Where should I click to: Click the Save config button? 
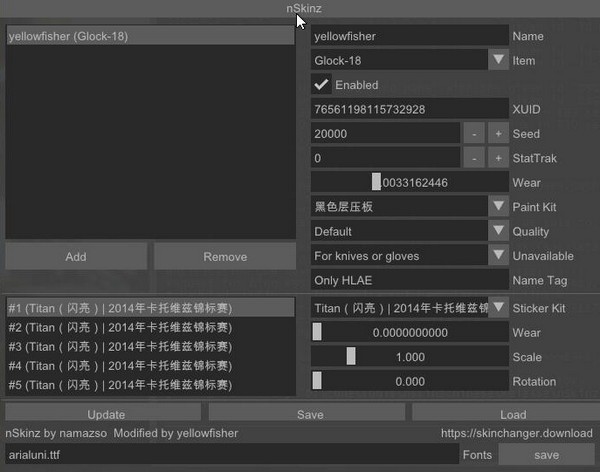point(307,413)
